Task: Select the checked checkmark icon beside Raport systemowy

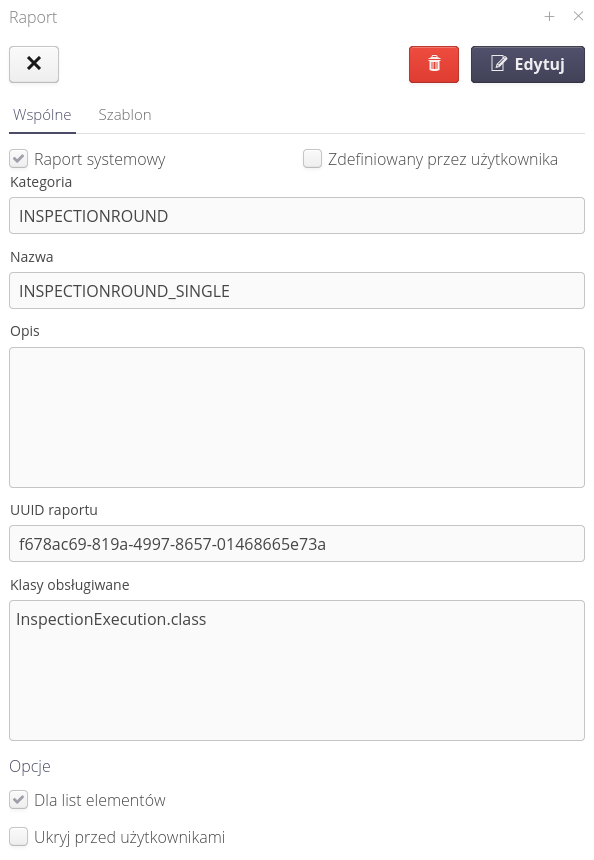Action: pos(19,158)
